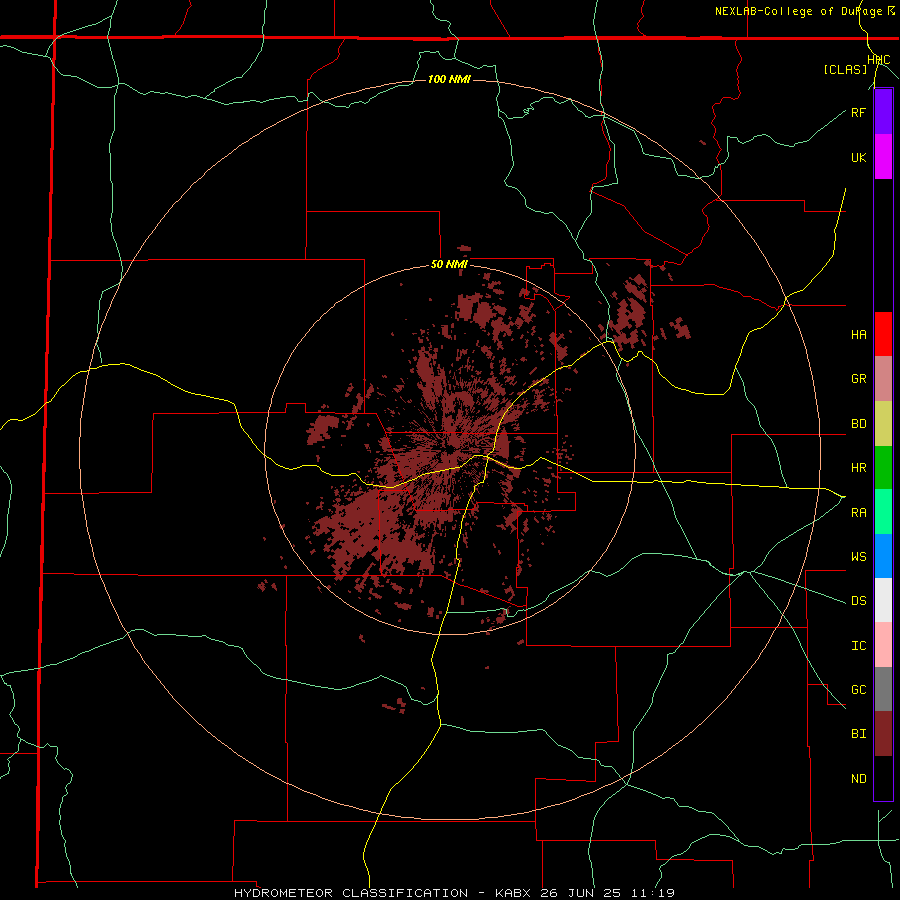Click the RA legend label
The height and width of the screenshot is (900, 900).
858,513
